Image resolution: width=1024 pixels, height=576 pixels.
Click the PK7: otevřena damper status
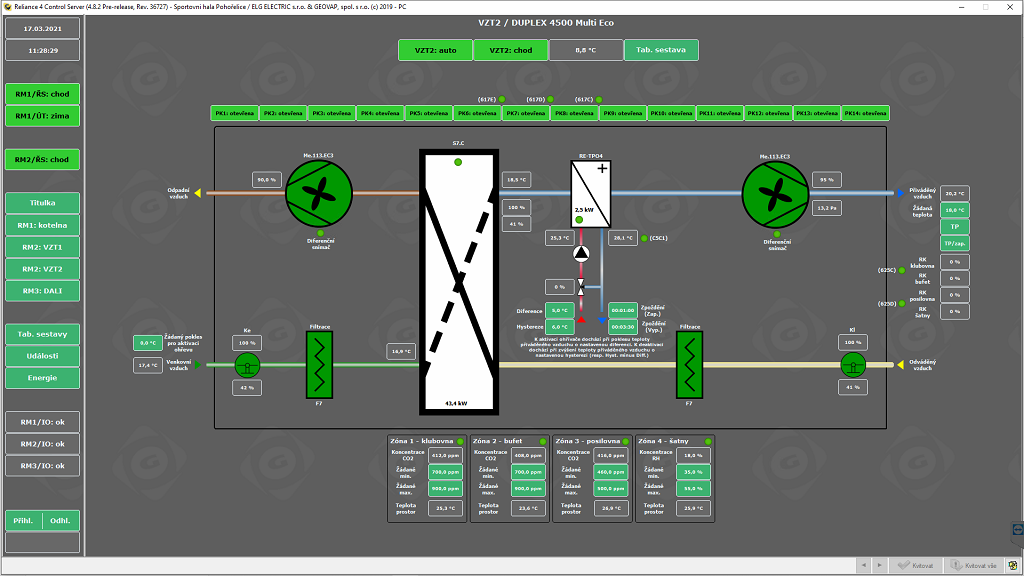pyautogui.click(x=526, y=114)
